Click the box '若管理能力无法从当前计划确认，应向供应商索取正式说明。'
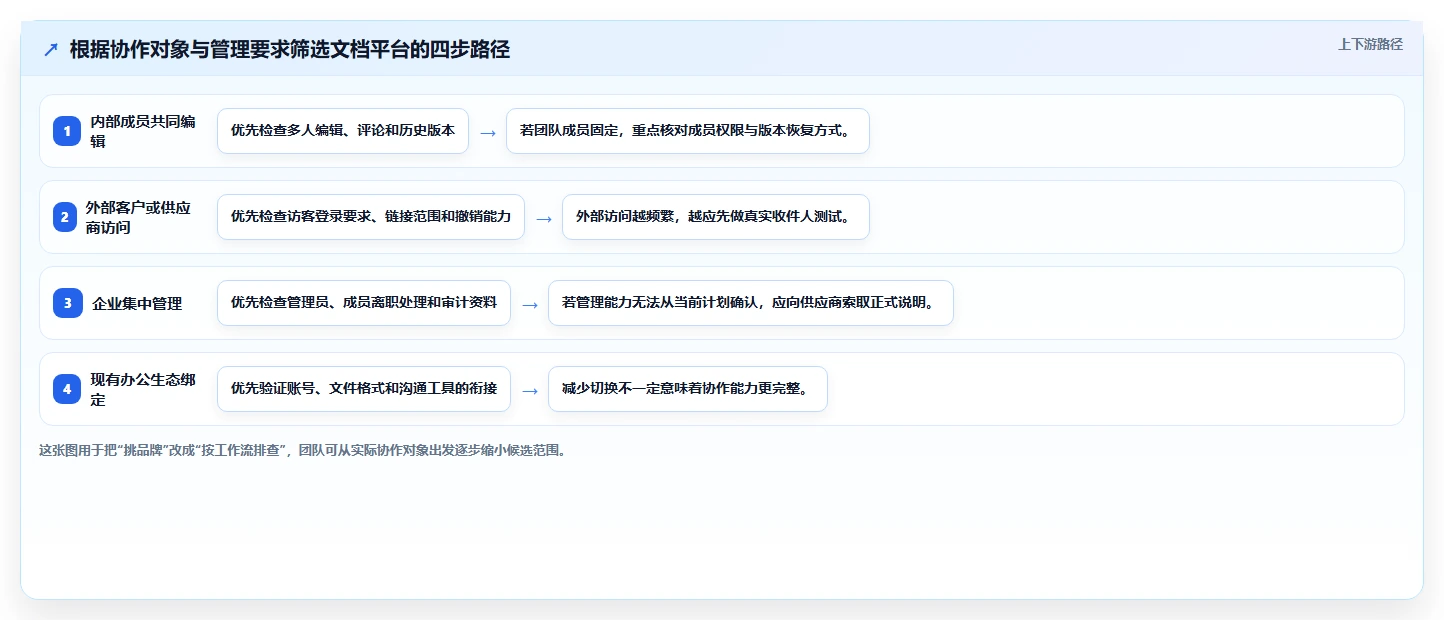 751,303
